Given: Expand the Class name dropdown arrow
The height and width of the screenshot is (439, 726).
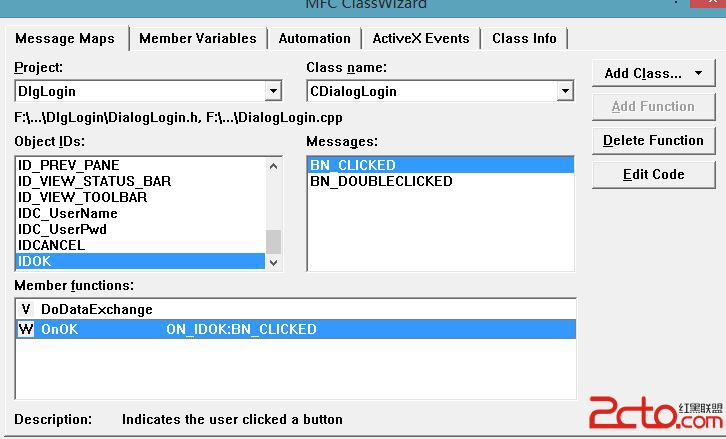Looking at the screenshot, I should pyautogui.click(x=565, y=91).
